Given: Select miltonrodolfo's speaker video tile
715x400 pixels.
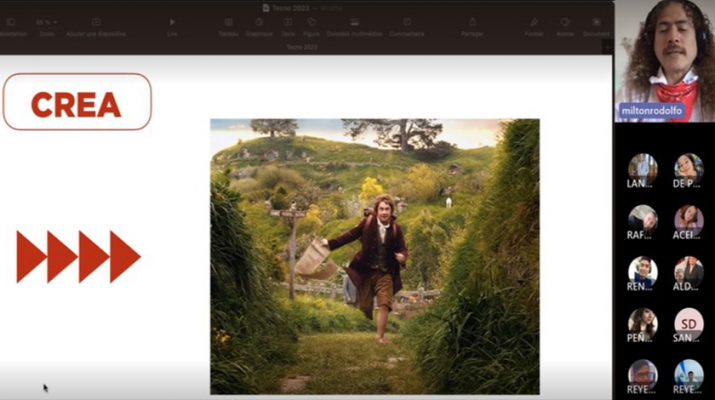Looking at the screenshot, I should pyautogui.click(x=664, y=60).
